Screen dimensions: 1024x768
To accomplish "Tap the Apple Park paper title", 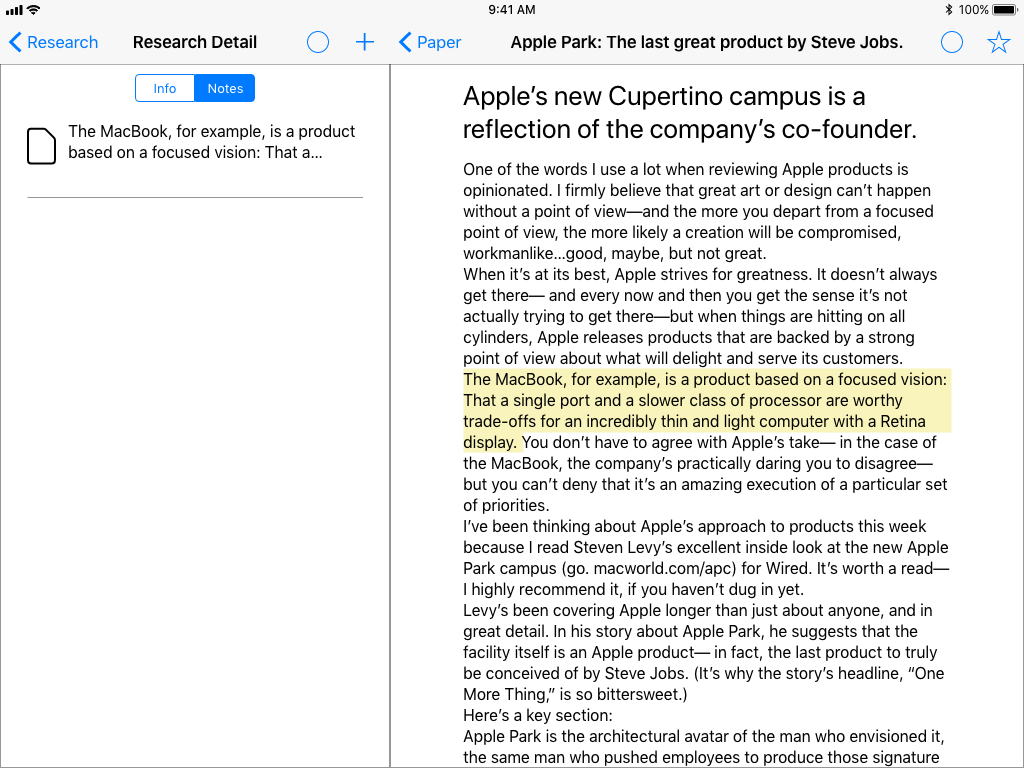I will click(707, 42).
